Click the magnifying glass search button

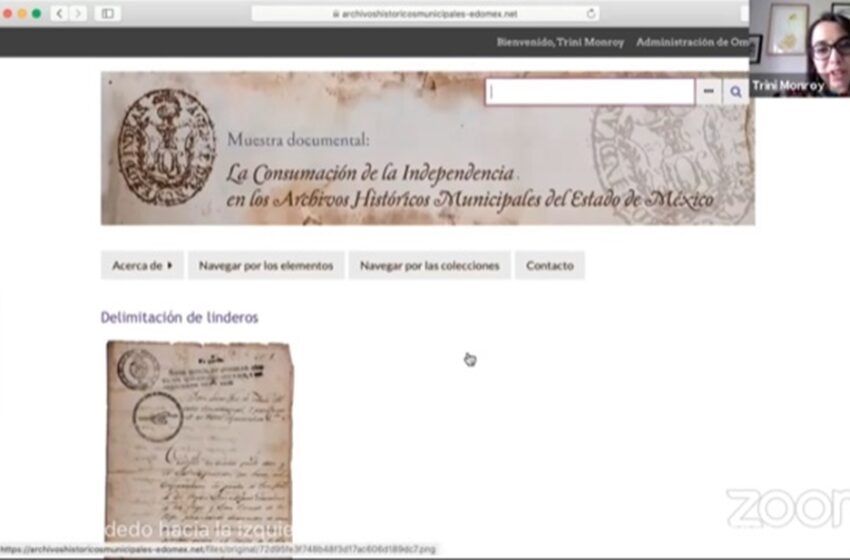coord(735,92)
